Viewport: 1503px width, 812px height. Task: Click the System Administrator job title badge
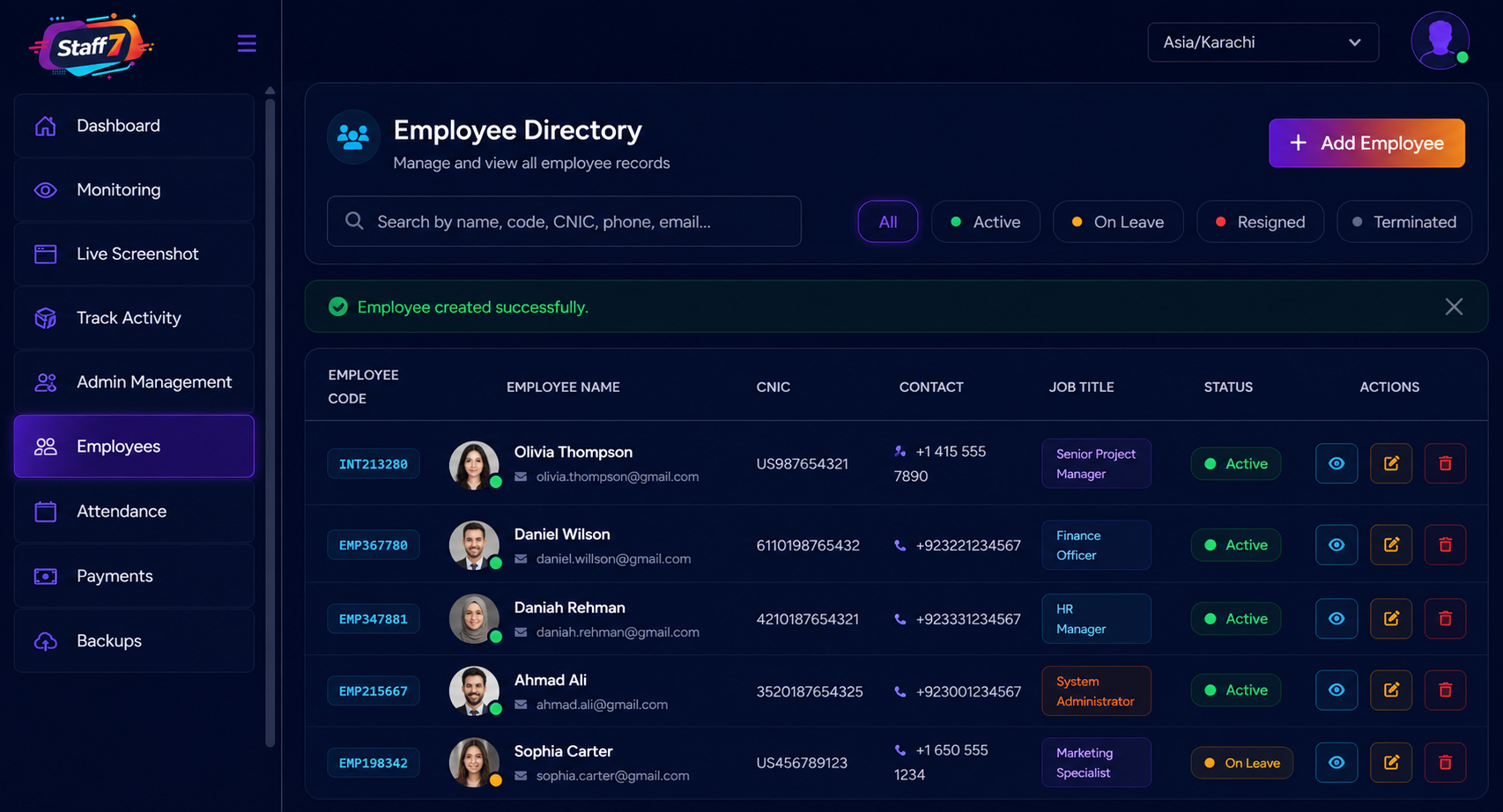click(1096, 691)
